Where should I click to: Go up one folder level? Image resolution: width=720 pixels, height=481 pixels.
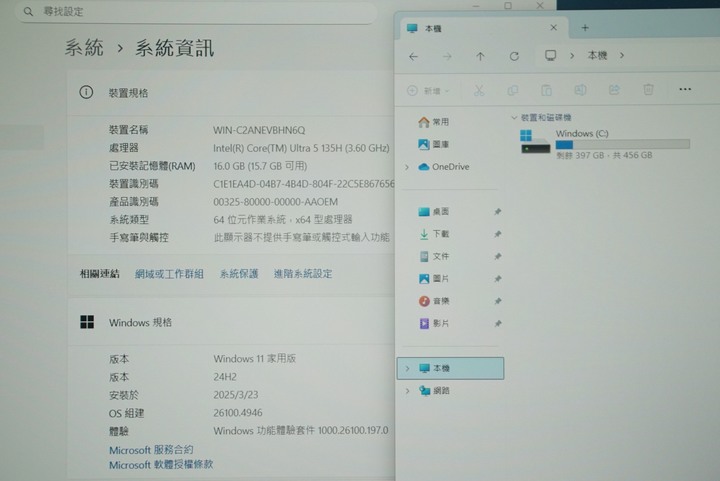480,56
